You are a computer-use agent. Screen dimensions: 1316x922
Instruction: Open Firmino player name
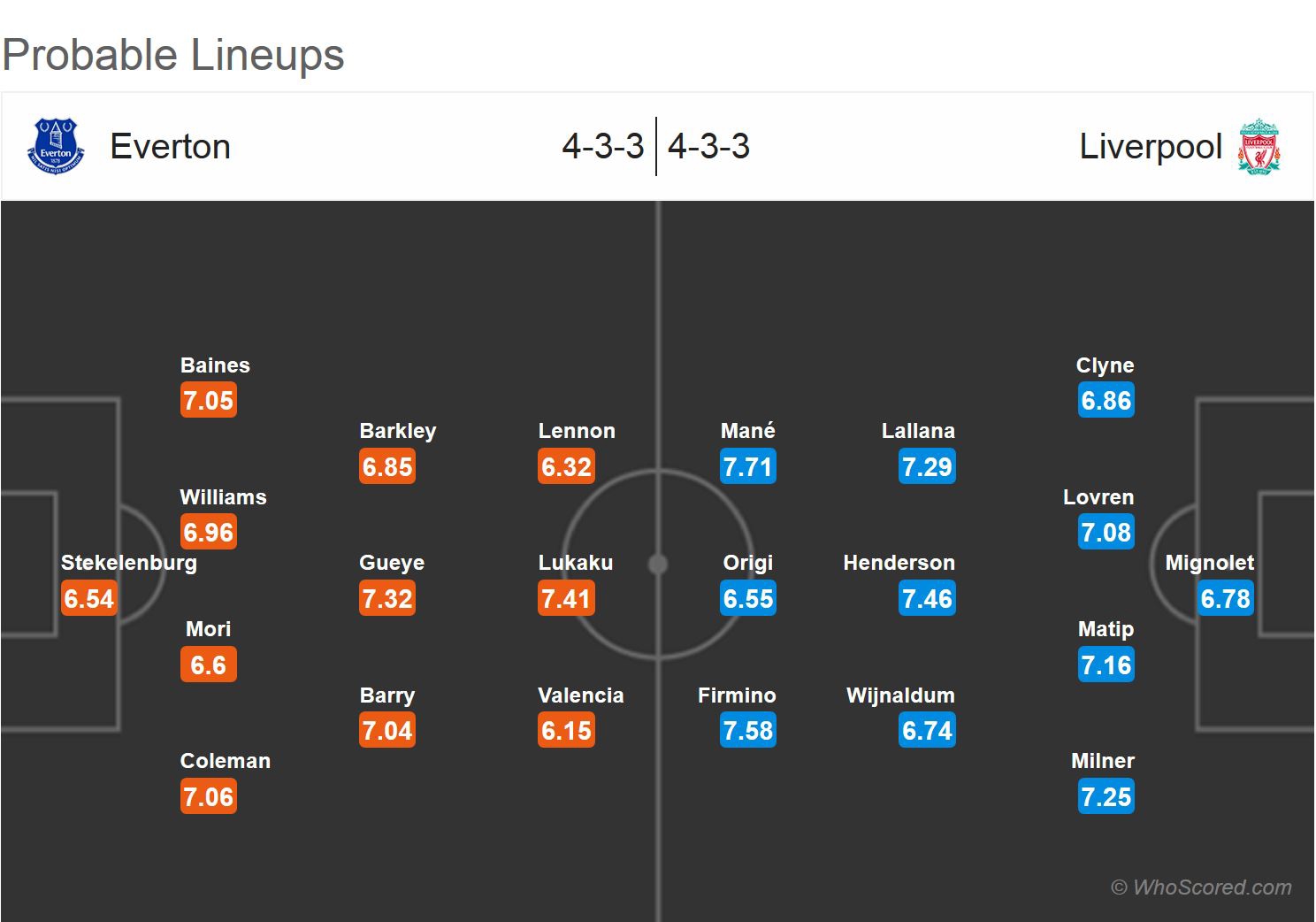coord(737,695)
